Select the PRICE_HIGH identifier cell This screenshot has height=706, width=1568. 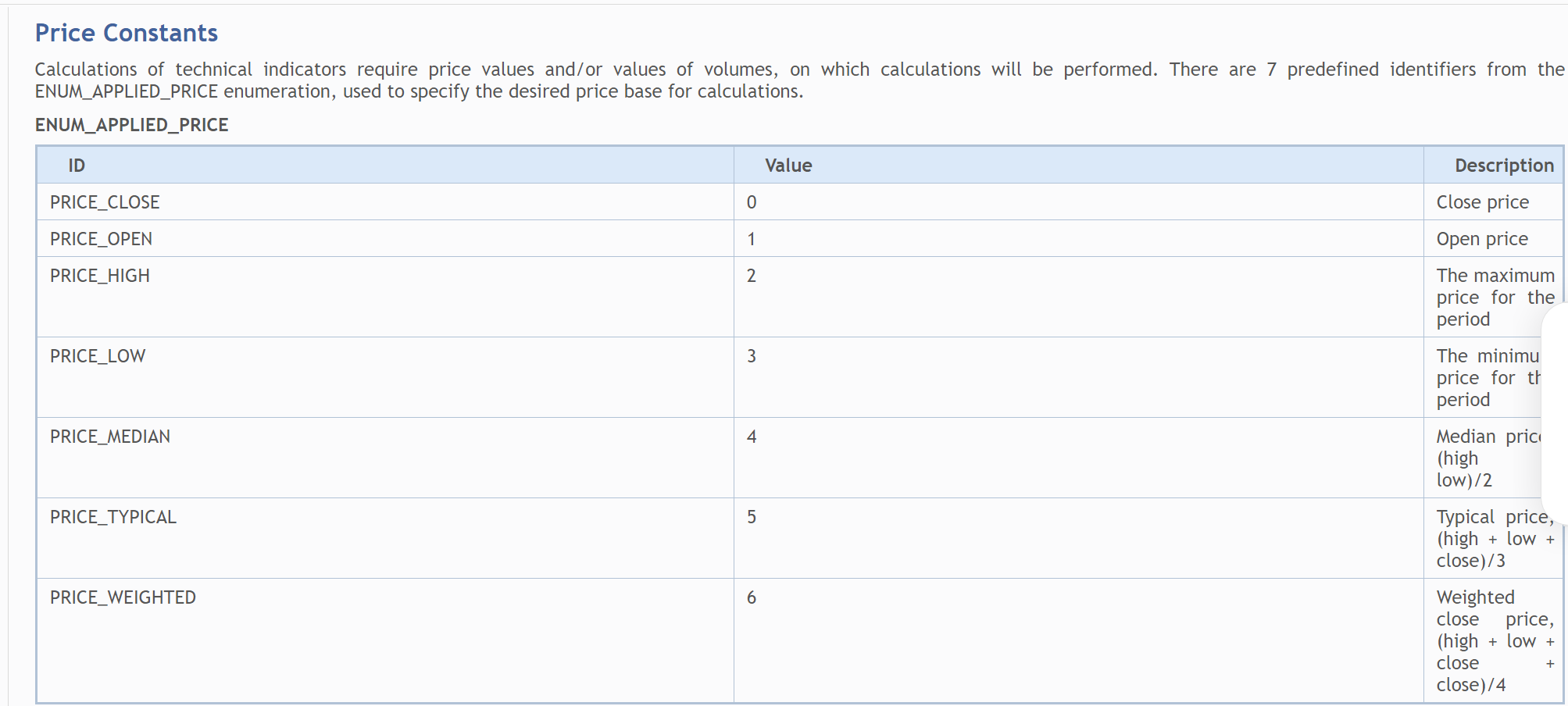tap(100, 276)
